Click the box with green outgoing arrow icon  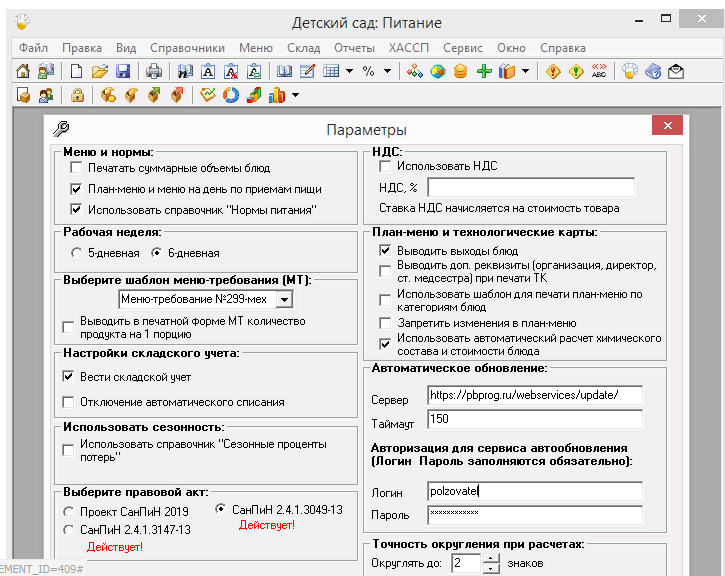[x=154, y=95]
